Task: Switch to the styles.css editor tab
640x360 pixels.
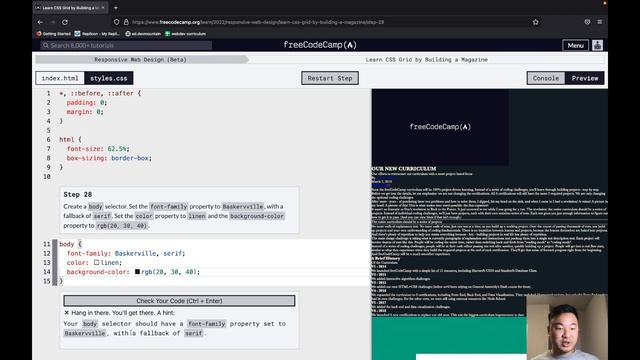Action: click(109, 78)
